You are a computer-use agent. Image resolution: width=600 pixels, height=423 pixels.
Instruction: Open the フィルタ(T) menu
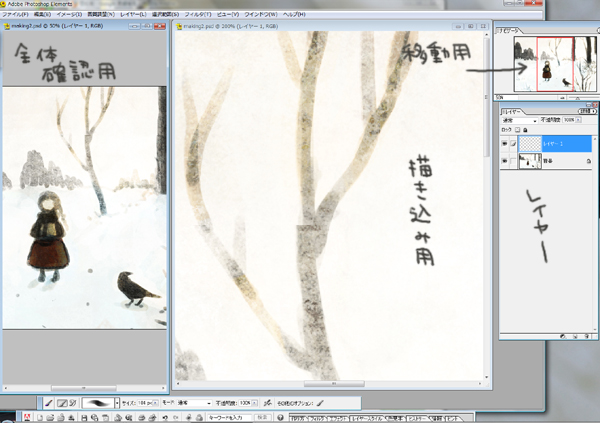(x=198, y=15)
